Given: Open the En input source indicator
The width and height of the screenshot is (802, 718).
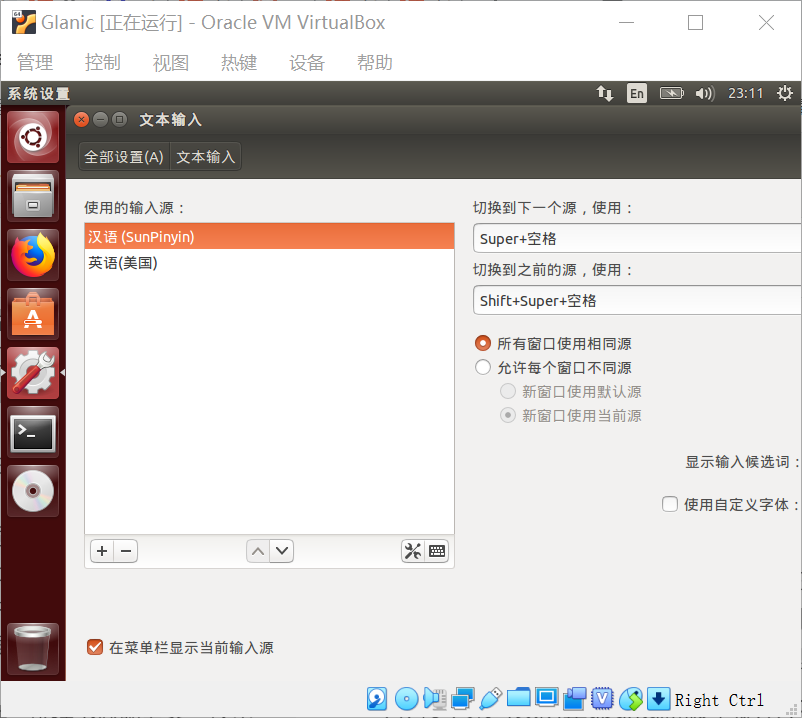Looking at the screenshot, I should click(x=637, y=94).
